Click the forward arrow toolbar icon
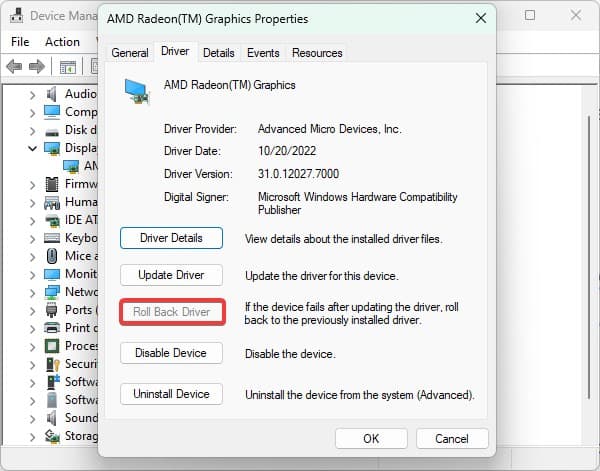The width and height of the screenshot is (600, 471). click(x=37, y=67)
